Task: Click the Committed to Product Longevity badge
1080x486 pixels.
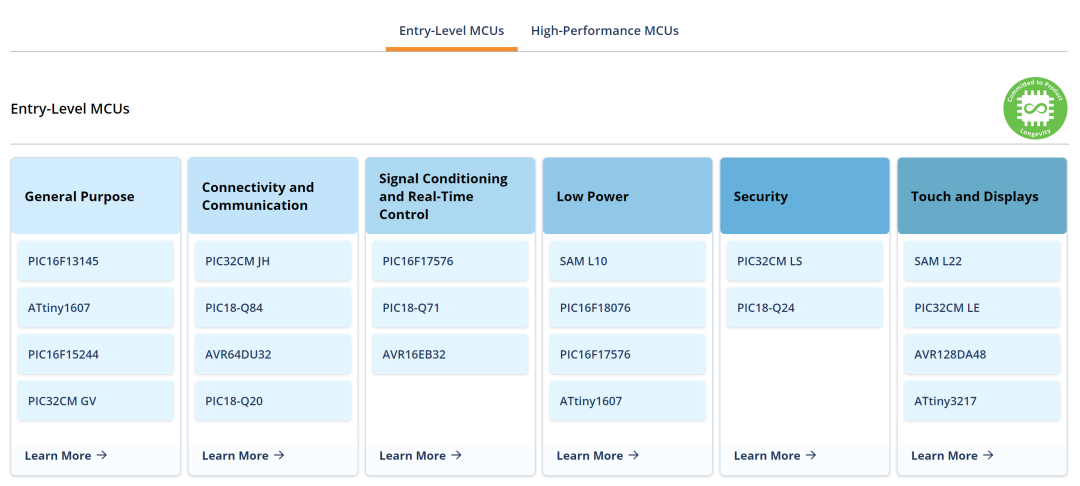Action: (x=1036, y=108)
